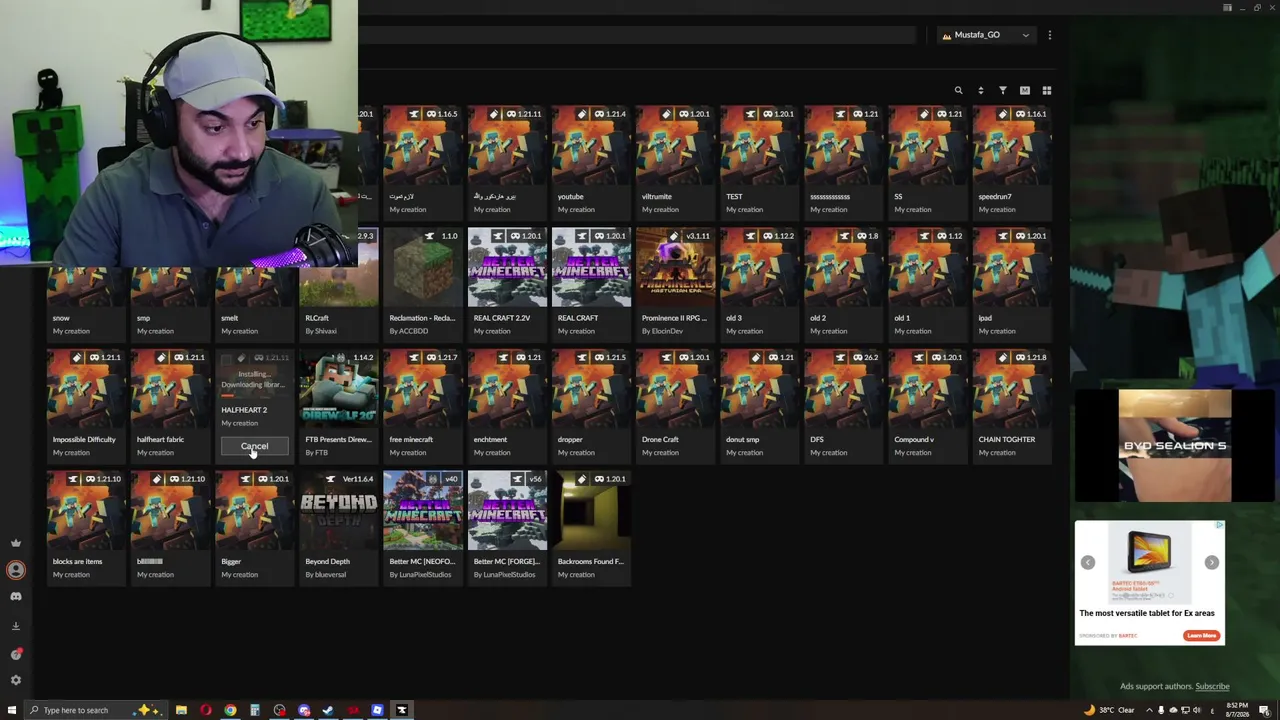Screen dimensions: 1280x720
Task: Open the AdChoices icon on the tablet ad
Action: [1219, 525]
